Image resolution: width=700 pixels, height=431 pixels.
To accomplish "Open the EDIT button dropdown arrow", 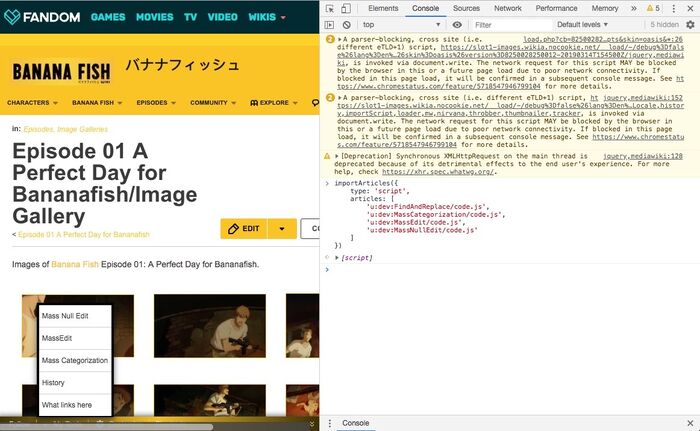I will coord(282,229).
